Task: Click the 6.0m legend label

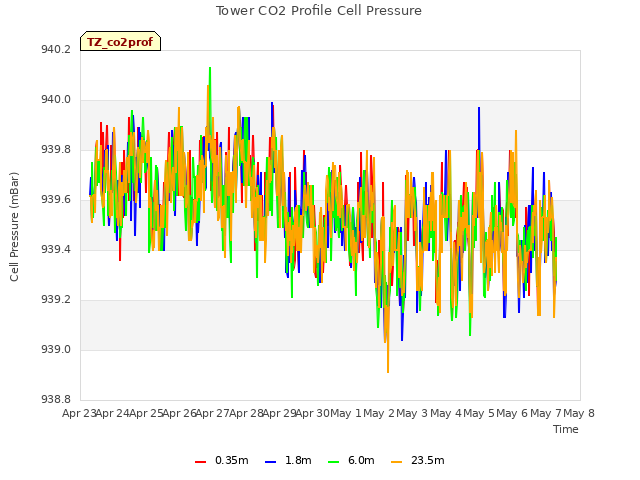Action: [x=361, y=460]
